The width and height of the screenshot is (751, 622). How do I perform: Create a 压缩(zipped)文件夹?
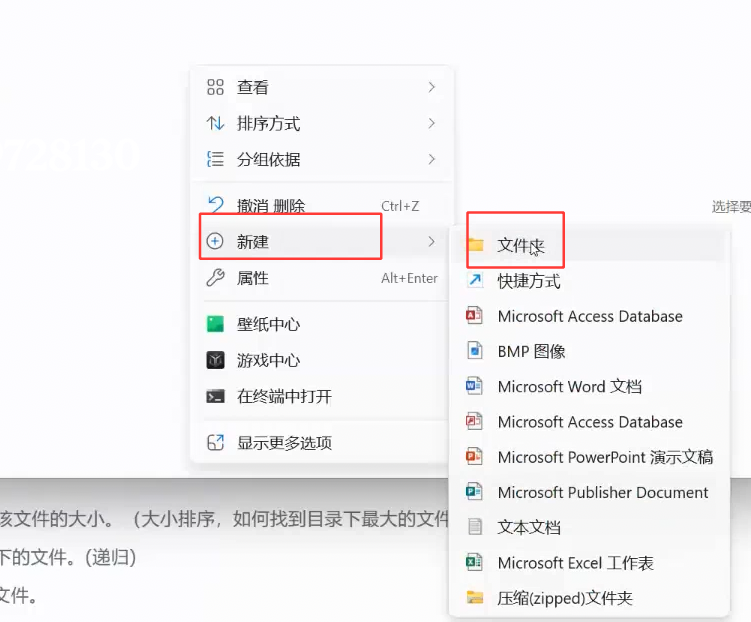click(590, 598)
